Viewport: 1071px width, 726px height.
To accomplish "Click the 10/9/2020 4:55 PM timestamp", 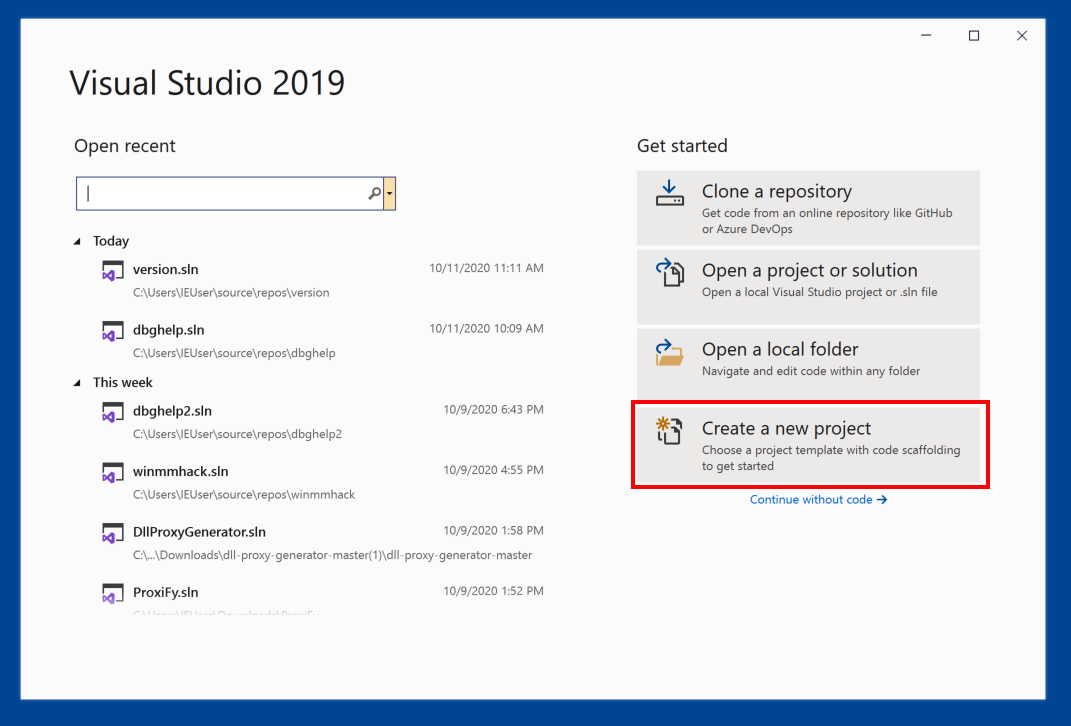I will (493, 469).
